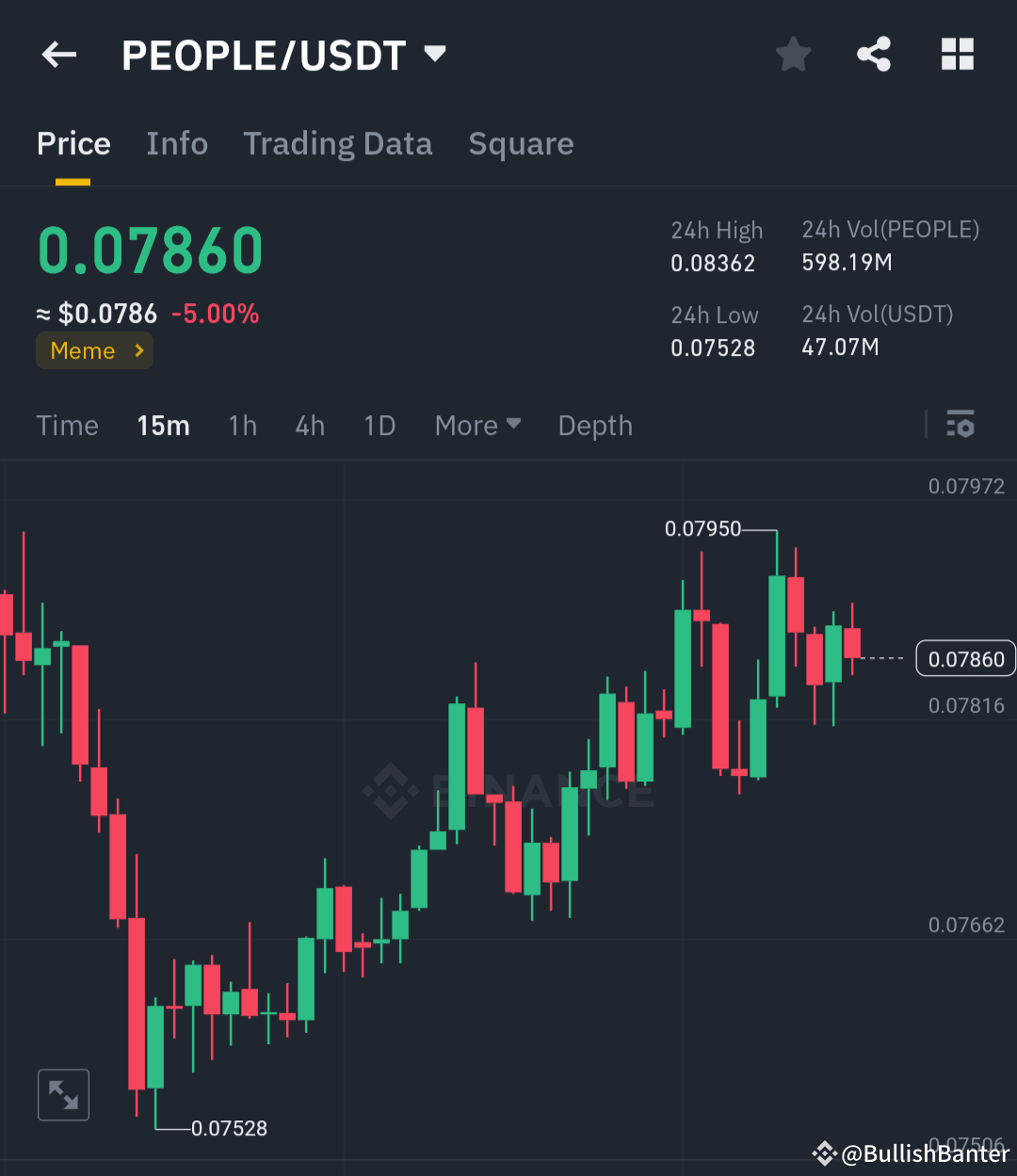This screenshot has width=1017, height=1176.
Task: Switch to the Square tab
Action: [x=521, y=143]
